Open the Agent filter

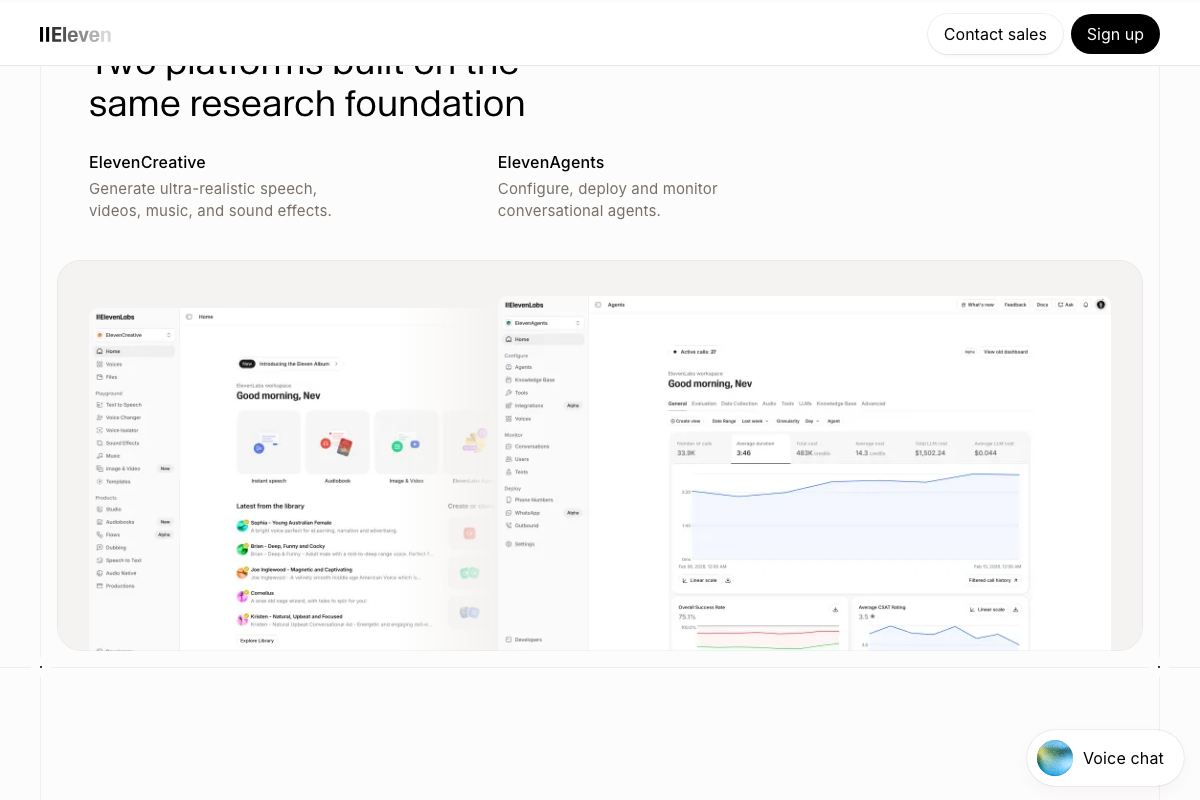click(x=834, y=421)
